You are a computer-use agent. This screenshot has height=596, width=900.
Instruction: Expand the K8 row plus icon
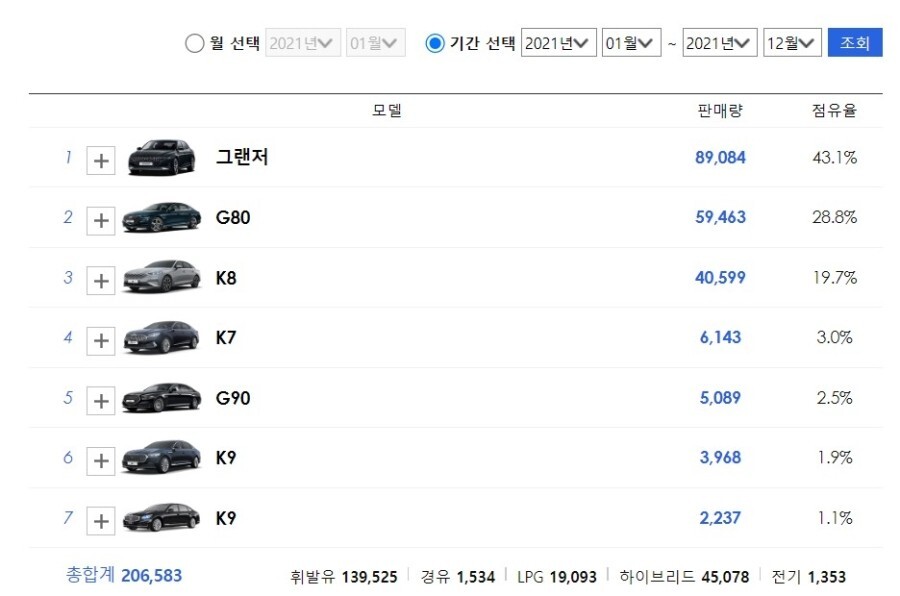101,281
